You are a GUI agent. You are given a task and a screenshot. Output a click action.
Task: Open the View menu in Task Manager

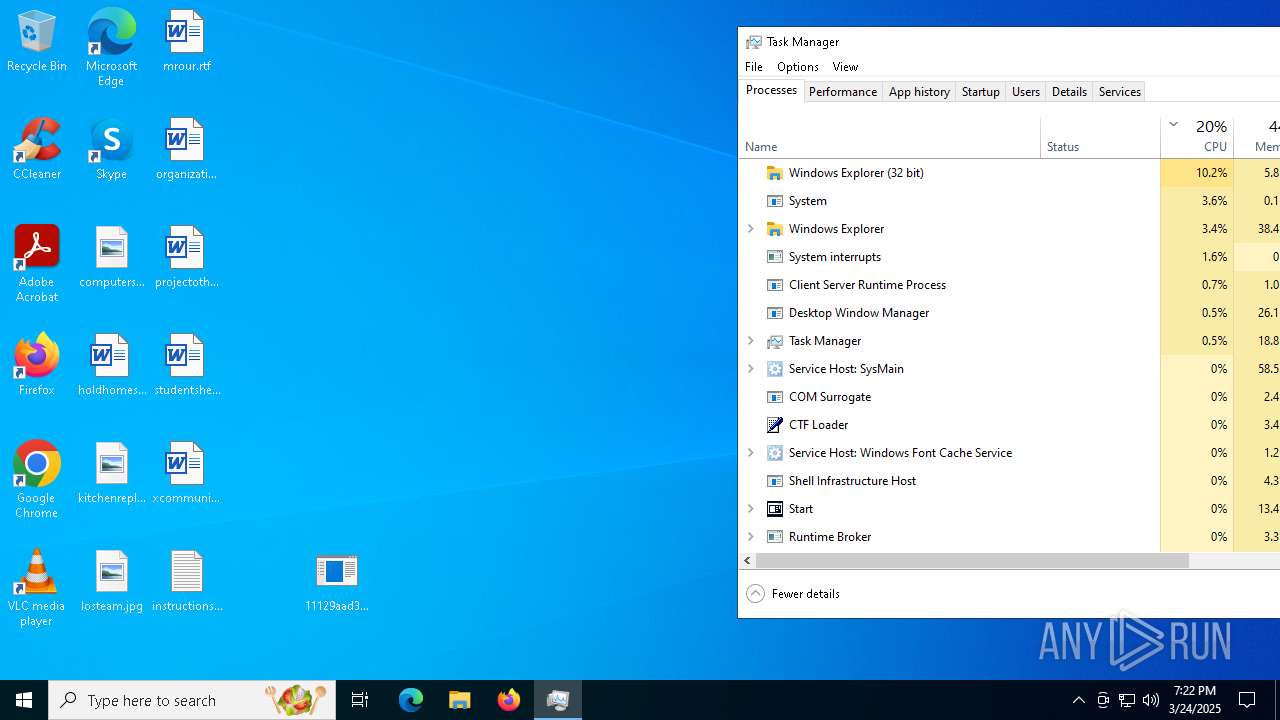click(x=845, y=67)
